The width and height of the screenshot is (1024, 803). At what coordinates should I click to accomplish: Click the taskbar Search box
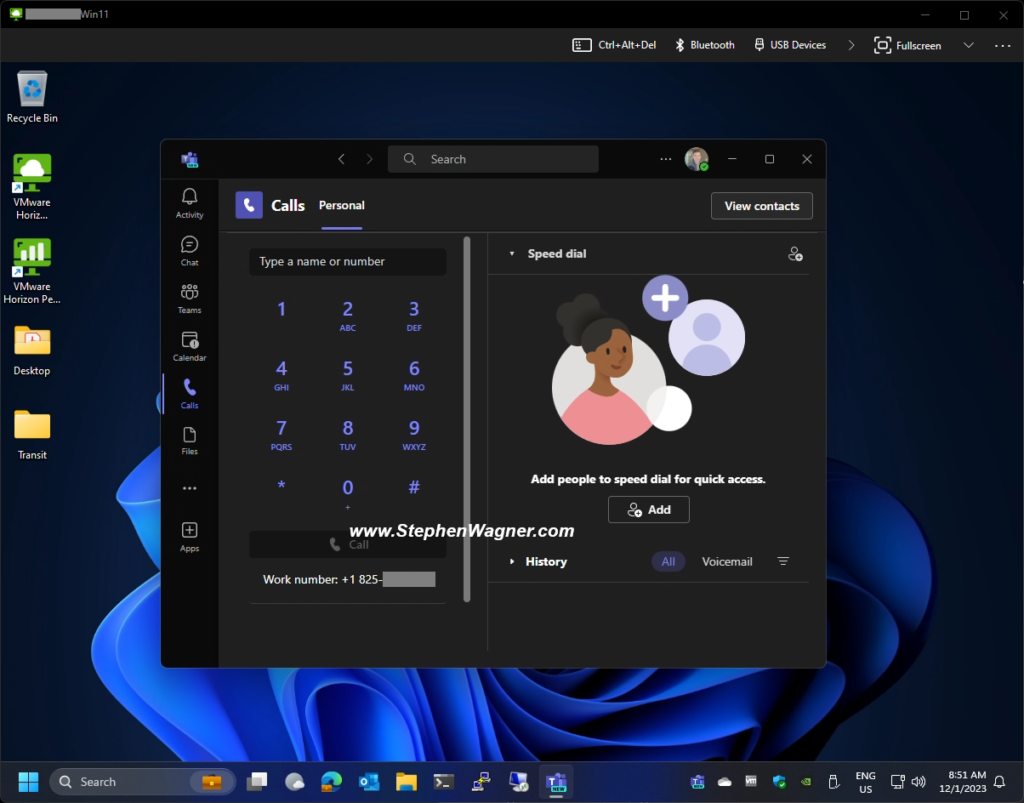tap(142, 781)
